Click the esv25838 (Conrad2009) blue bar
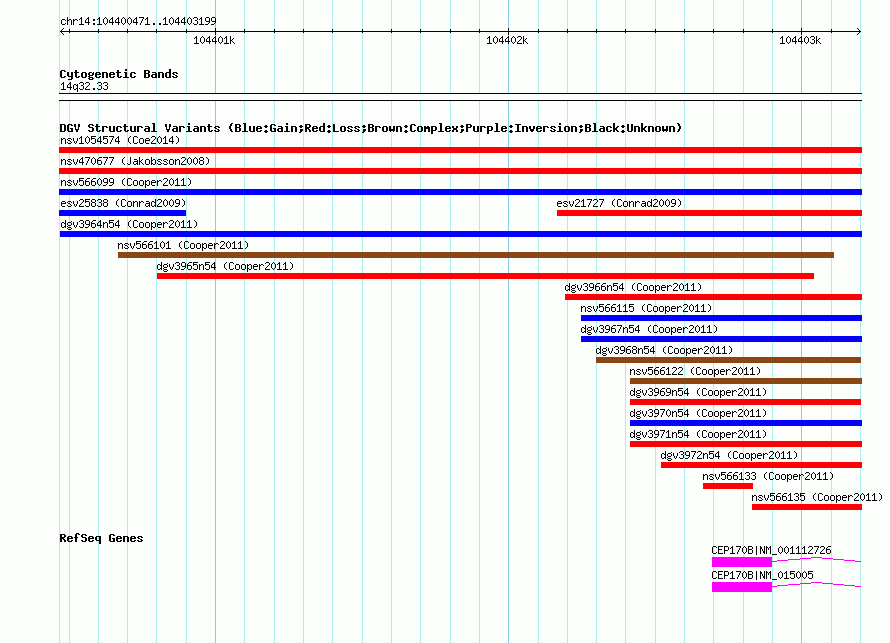Screen dimensions: 890x643 [x=123, y=213]
